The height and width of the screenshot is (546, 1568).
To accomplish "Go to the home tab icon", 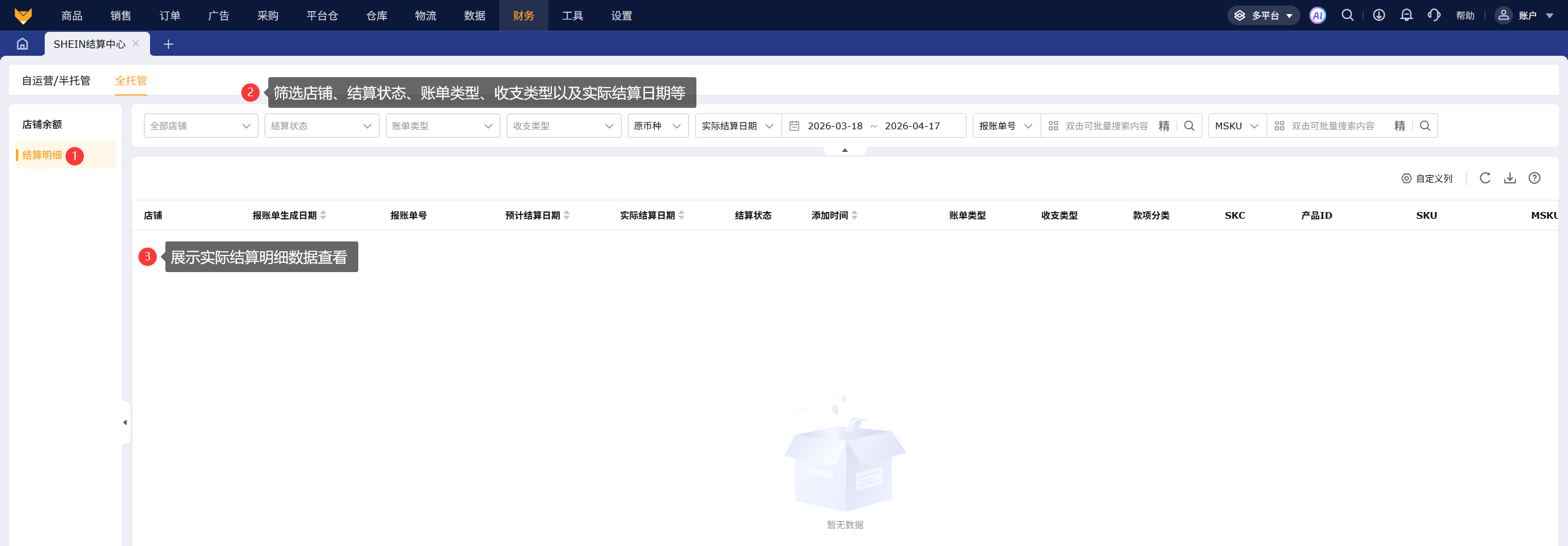I will point(23,44).
